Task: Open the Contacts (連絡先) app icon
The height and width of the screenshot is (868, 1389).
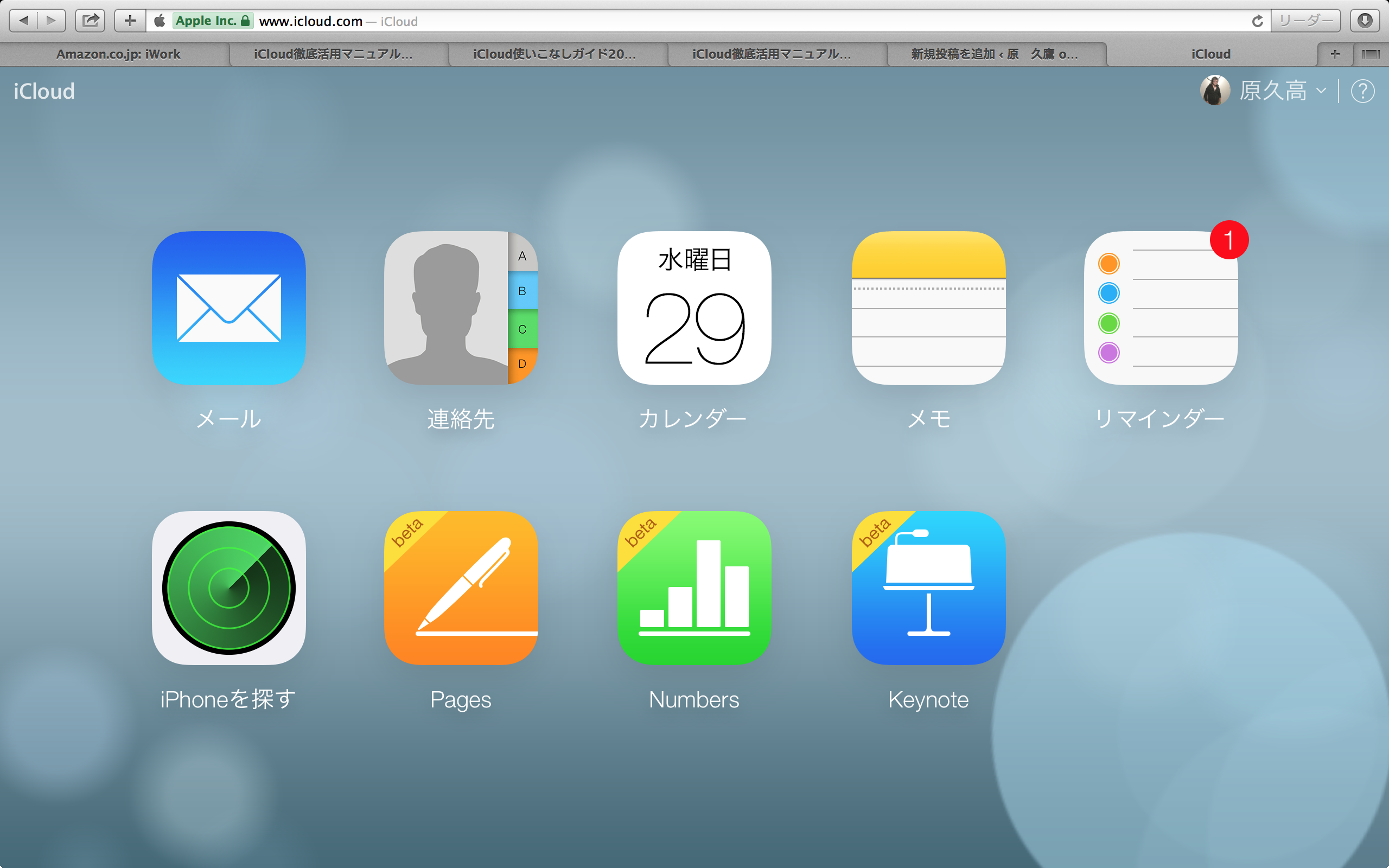Action: click(461, 308)
